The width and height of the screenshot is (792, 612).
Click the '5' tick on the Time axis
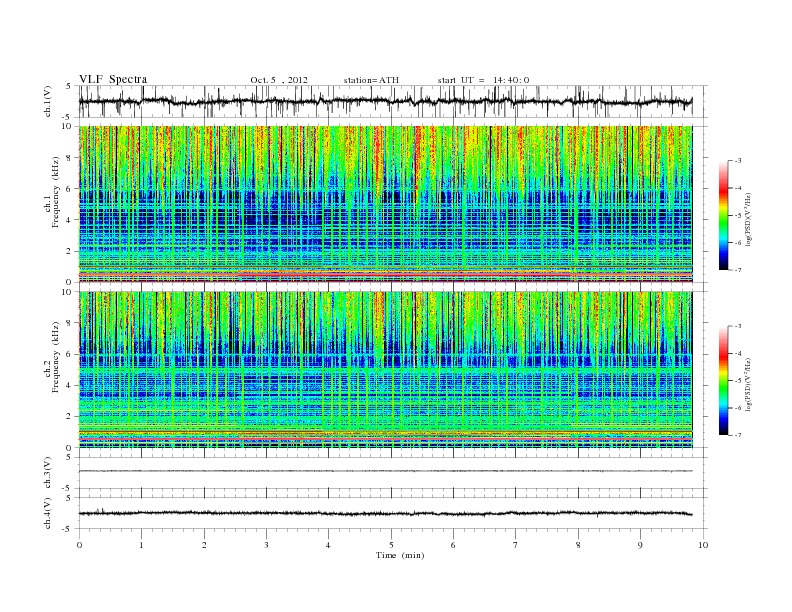(391, 545)
